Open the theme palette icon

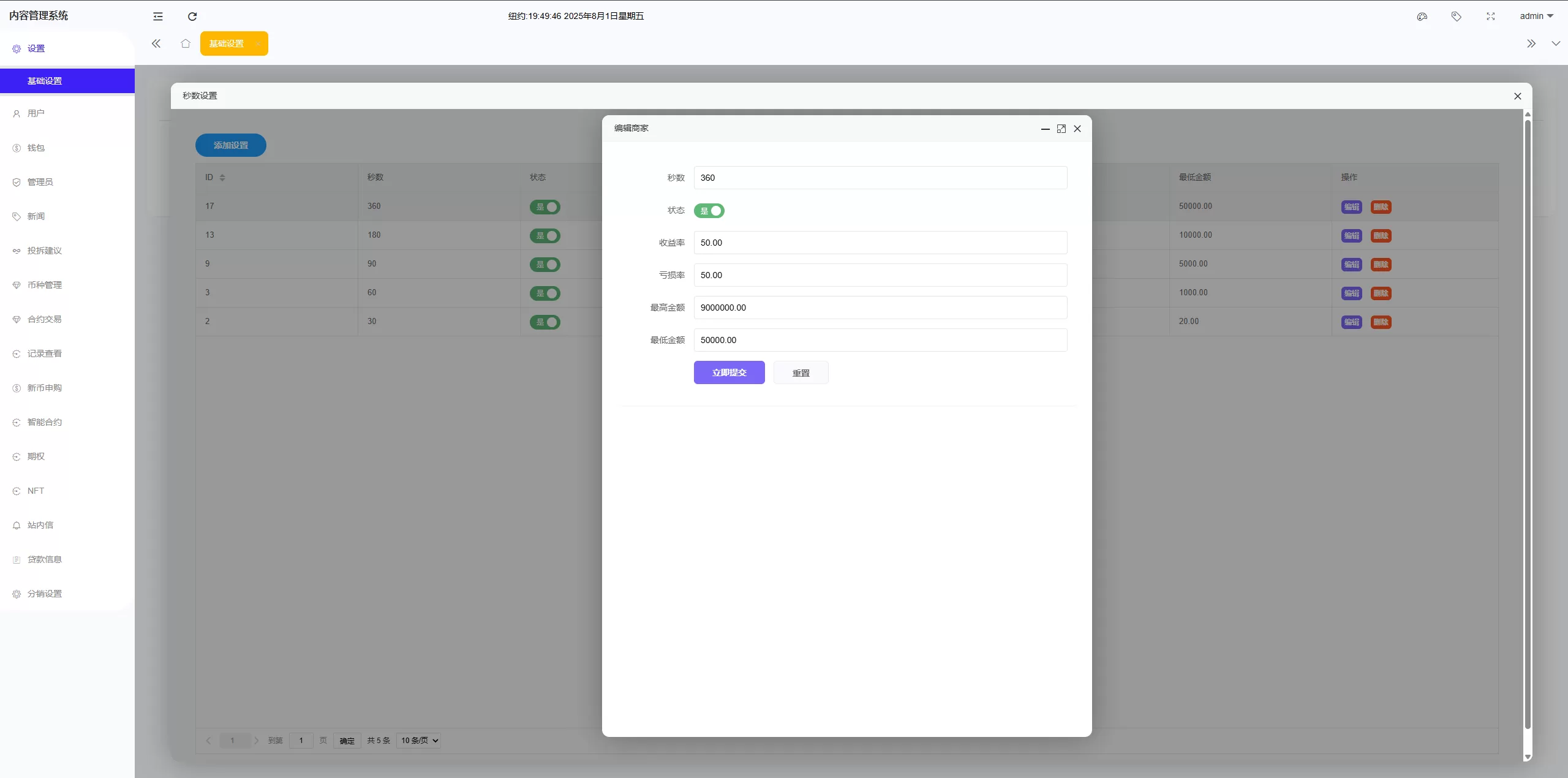click(x=1422, y=17)
